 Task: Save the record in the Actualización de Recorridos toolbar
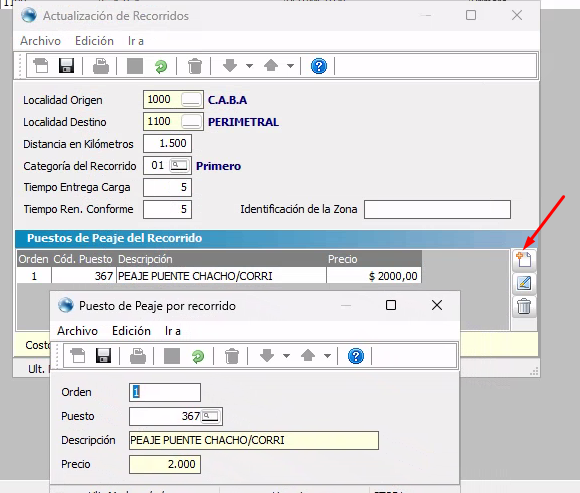pyautogui.click(x=66, y=66)
